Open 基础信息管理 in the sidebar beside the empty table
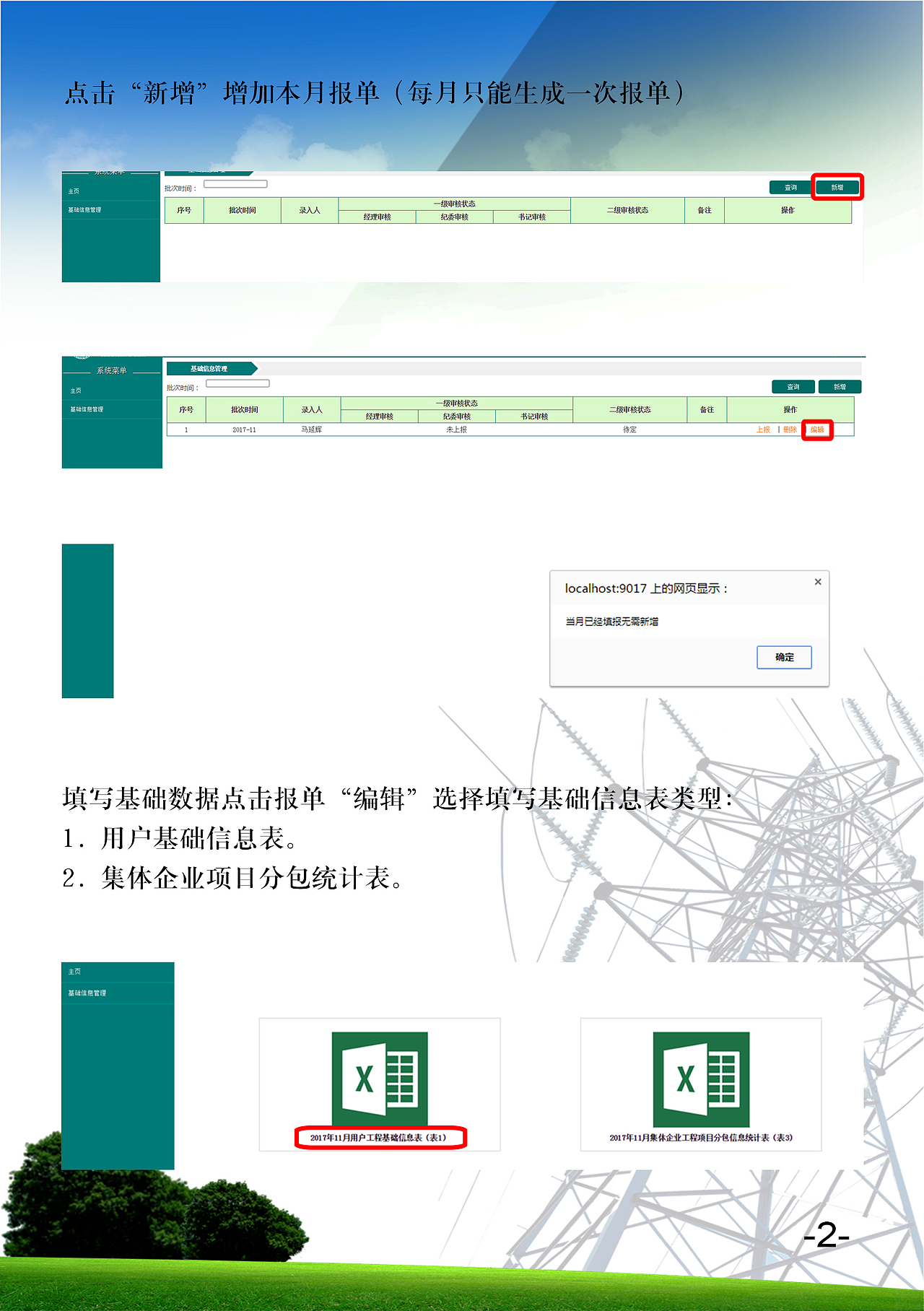This screenshot has height=1311, width=924. click(85, 210)
